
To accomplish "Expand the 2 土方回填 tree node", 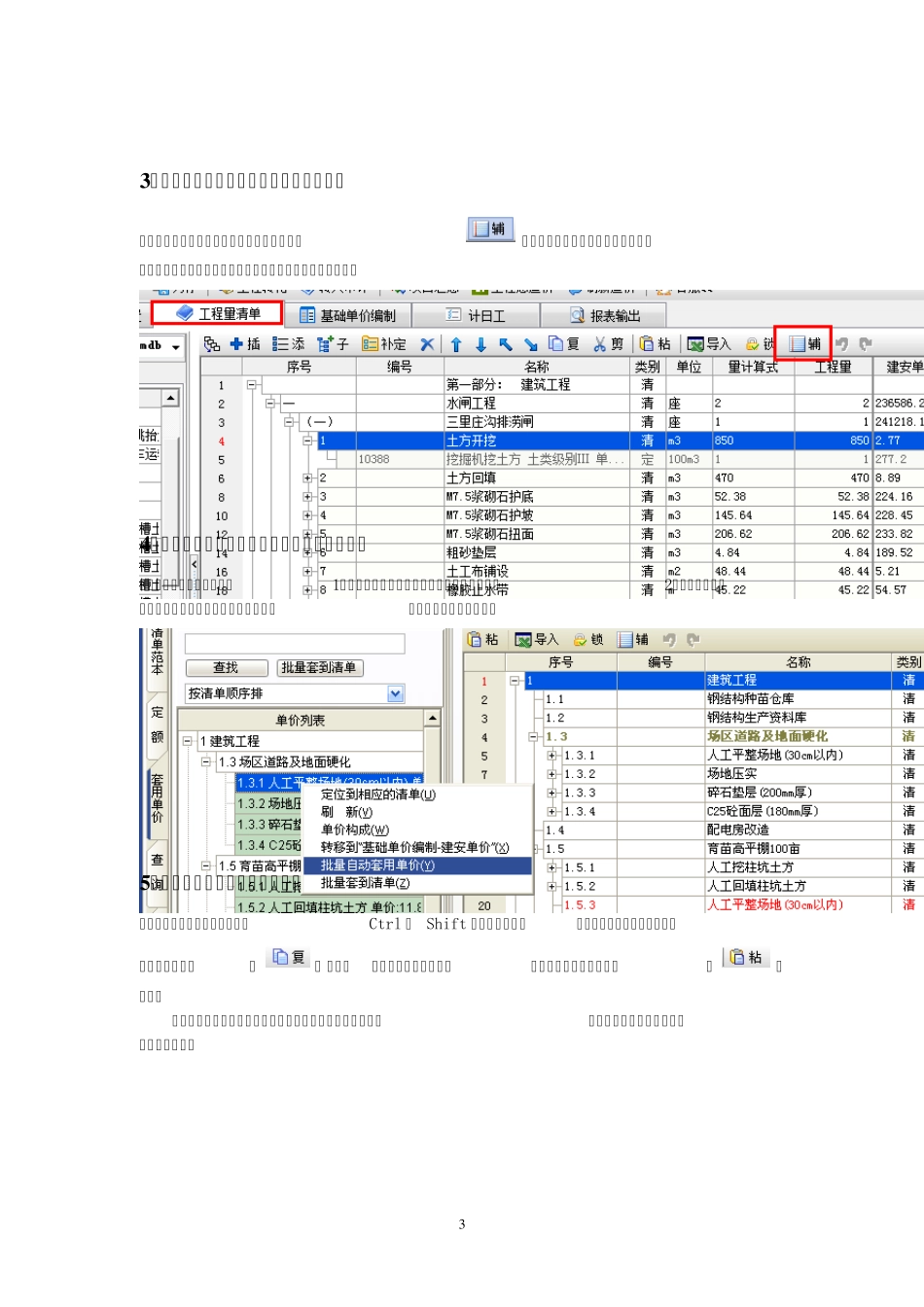I will click(307, 478).
